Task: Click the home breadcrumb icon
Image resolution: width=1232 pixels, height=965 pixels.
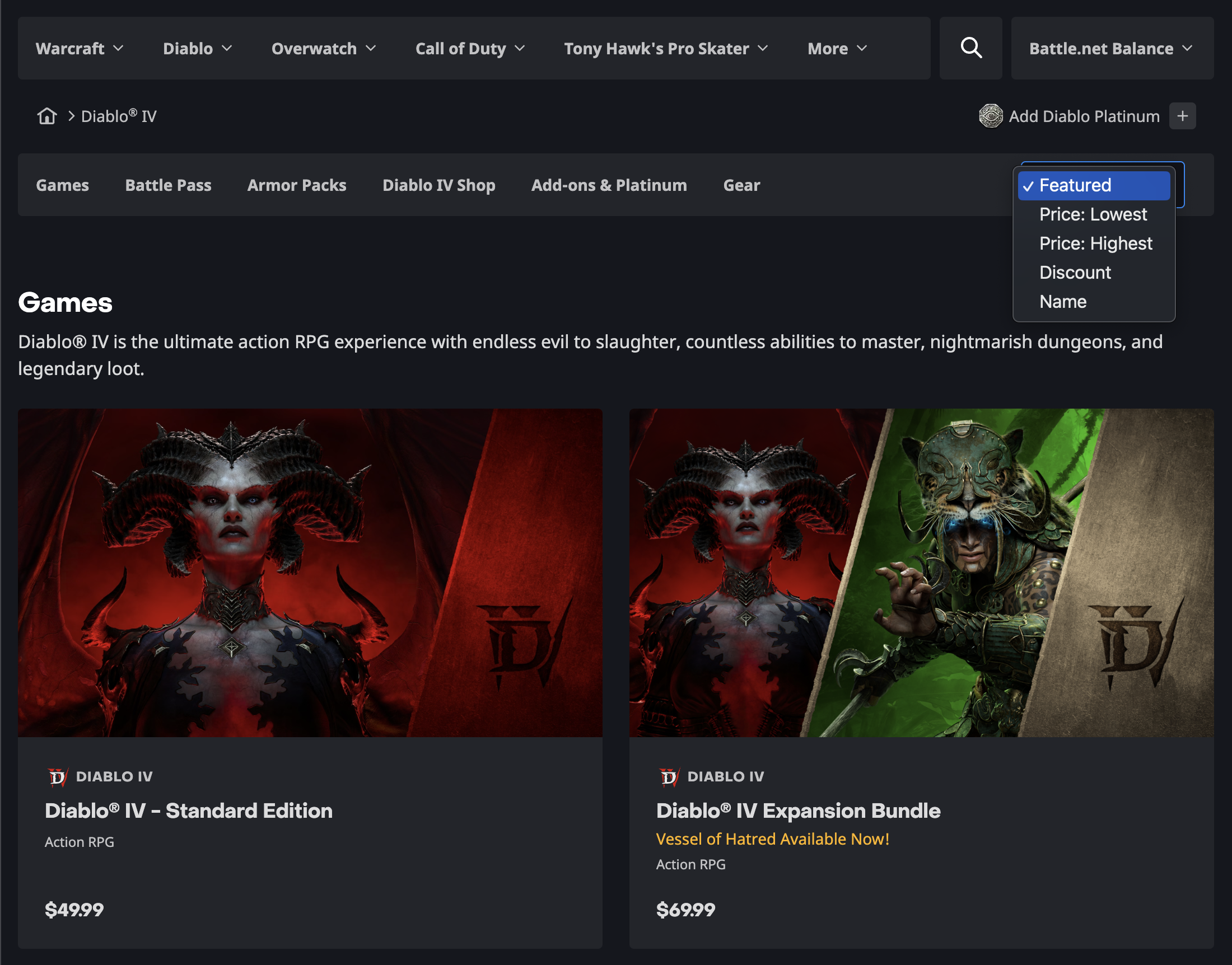Action: tap(47, 115)
